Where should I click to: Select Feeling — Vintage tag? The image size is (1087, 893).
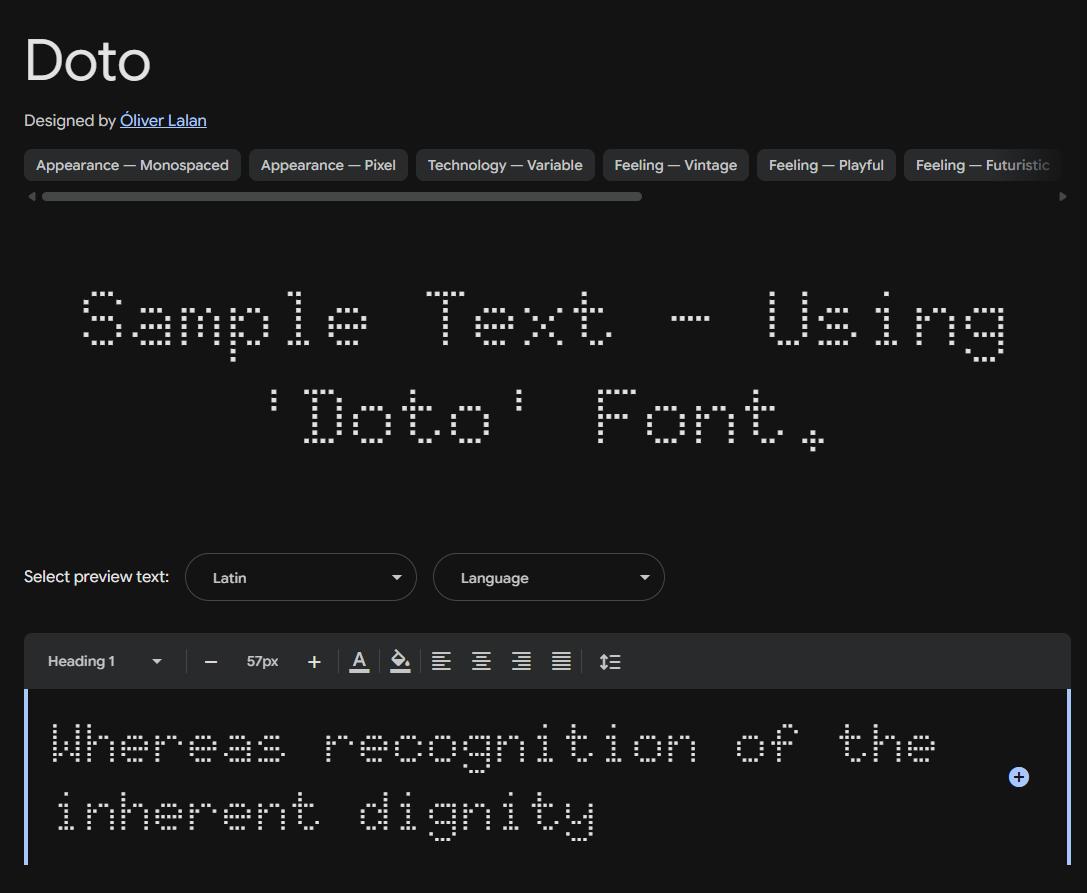(x=675, y=165)
